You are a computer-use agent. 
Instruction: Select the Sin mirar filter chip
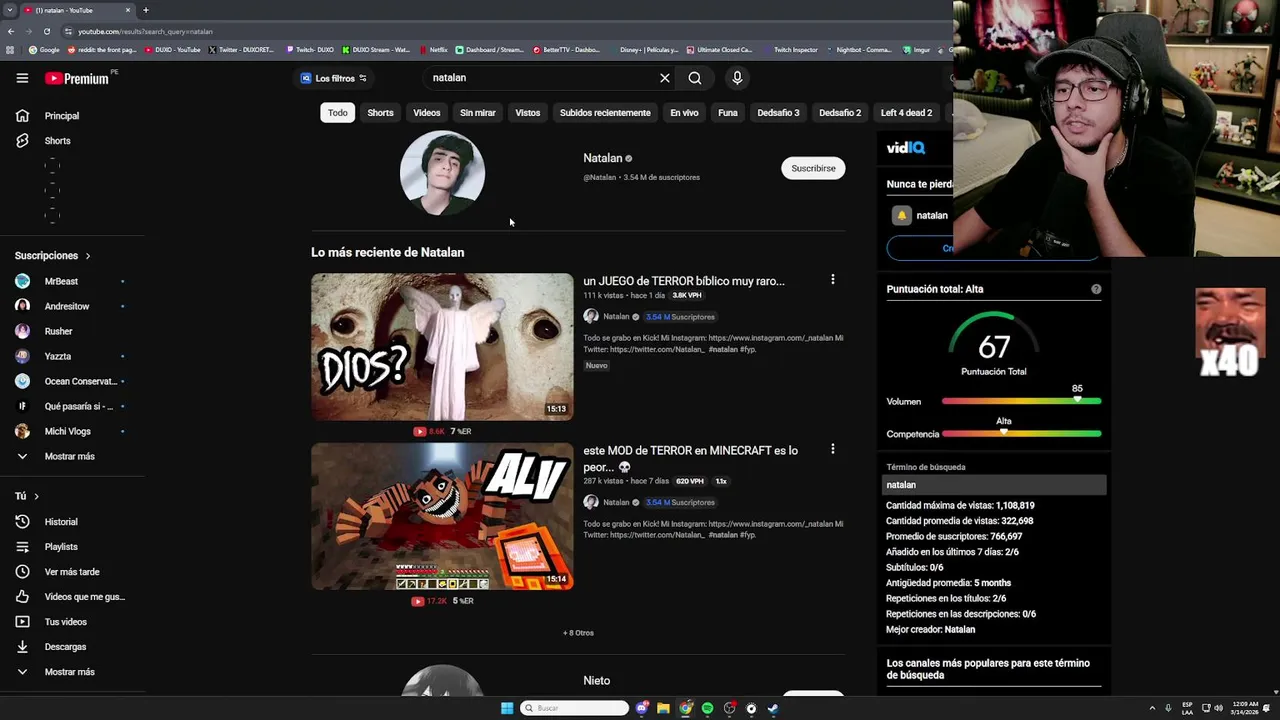point(477,113)
